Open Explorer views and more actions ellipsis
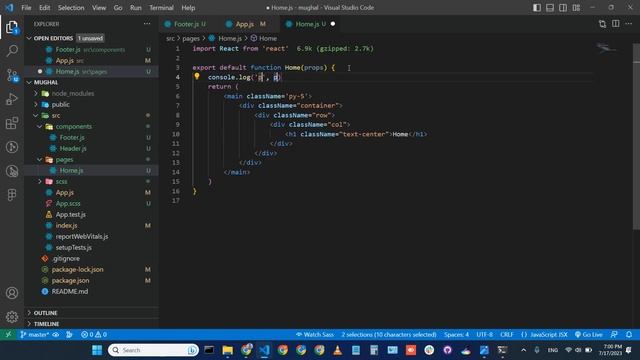The height and width of the screenshot is (360, 640). (x=147, y=24)
